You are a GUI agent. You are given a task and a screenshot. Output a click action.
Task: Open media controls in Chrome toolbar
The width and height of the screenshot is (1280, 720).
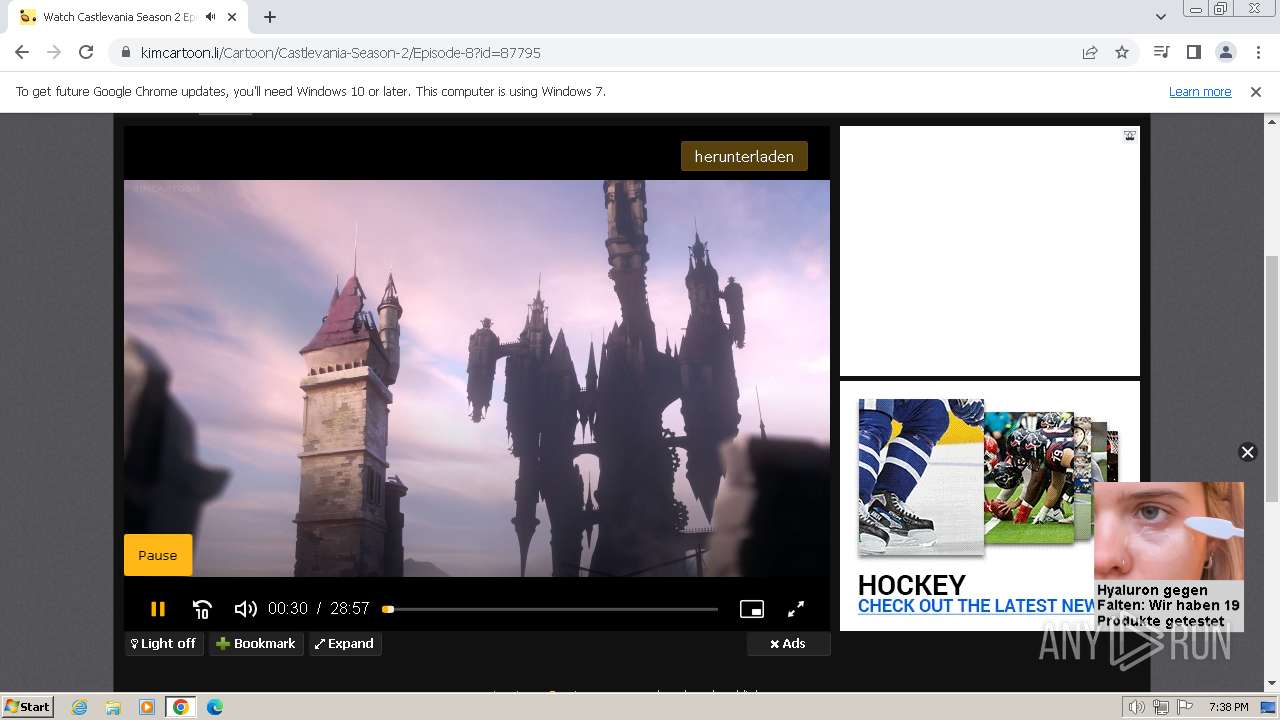click(1161, 52)
